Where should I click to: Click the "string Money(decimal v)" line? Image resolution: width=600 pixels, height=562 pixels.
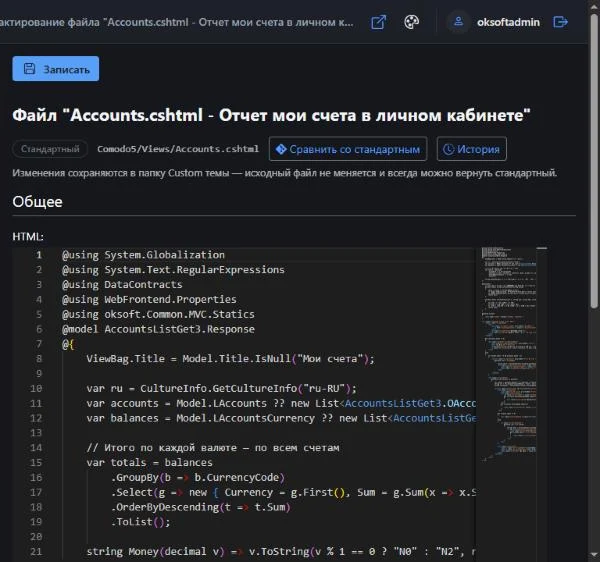[281, 552]
